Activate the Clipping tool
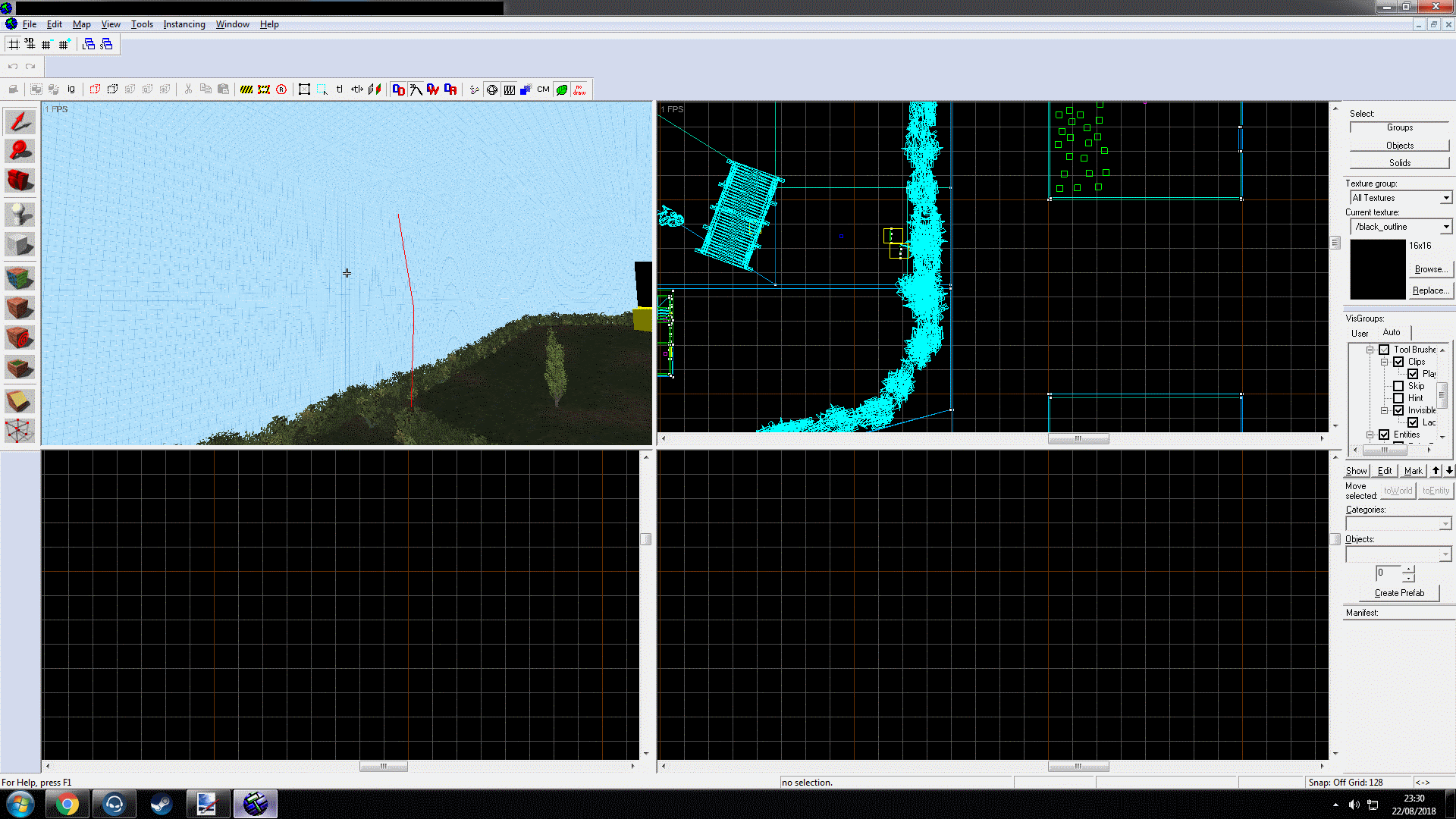This screenshot has width=1456, height=819. (20, 401)
